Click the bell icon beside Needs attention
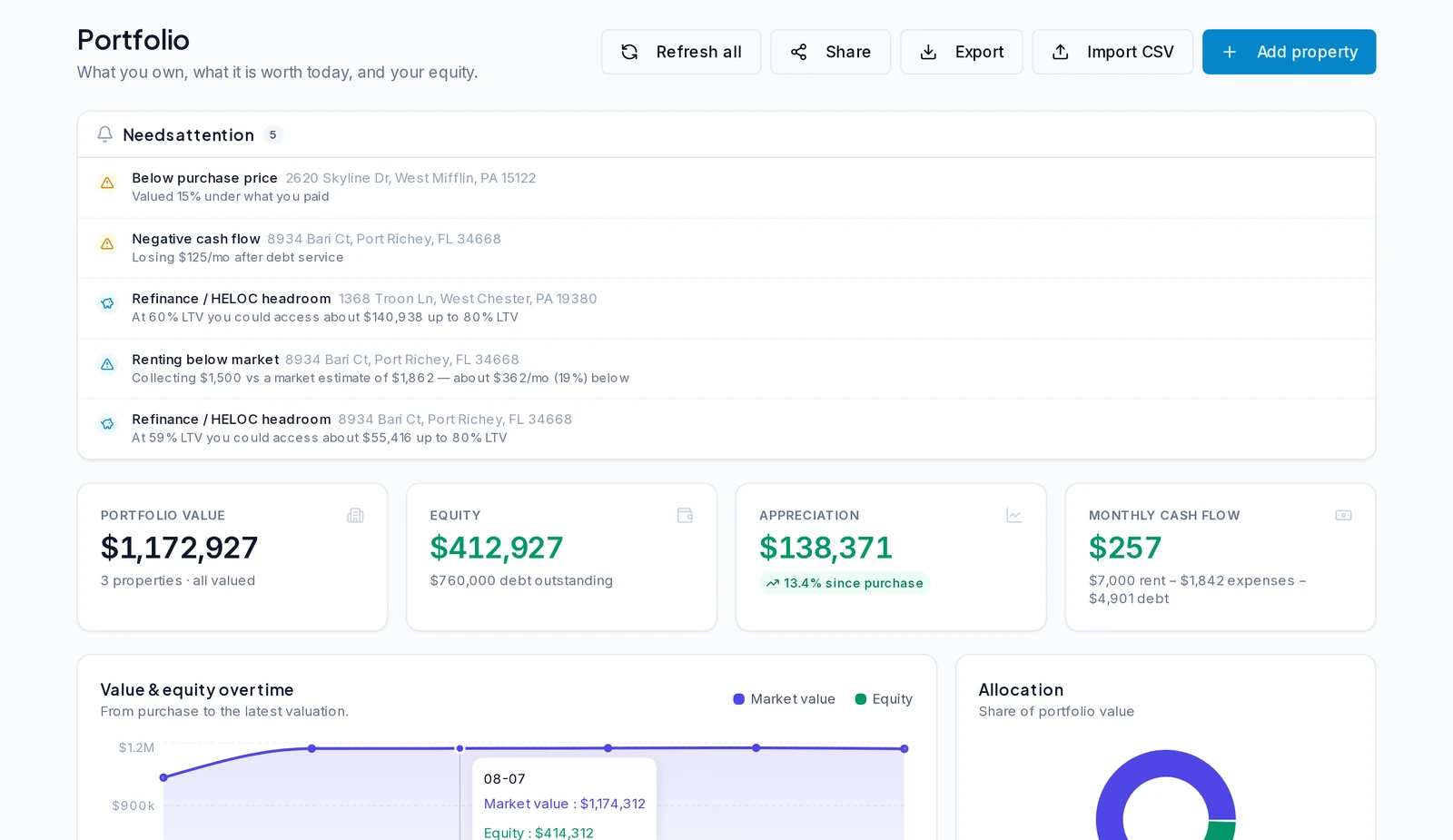This screenshot has width=1453, height=840. tap(105, 134)
